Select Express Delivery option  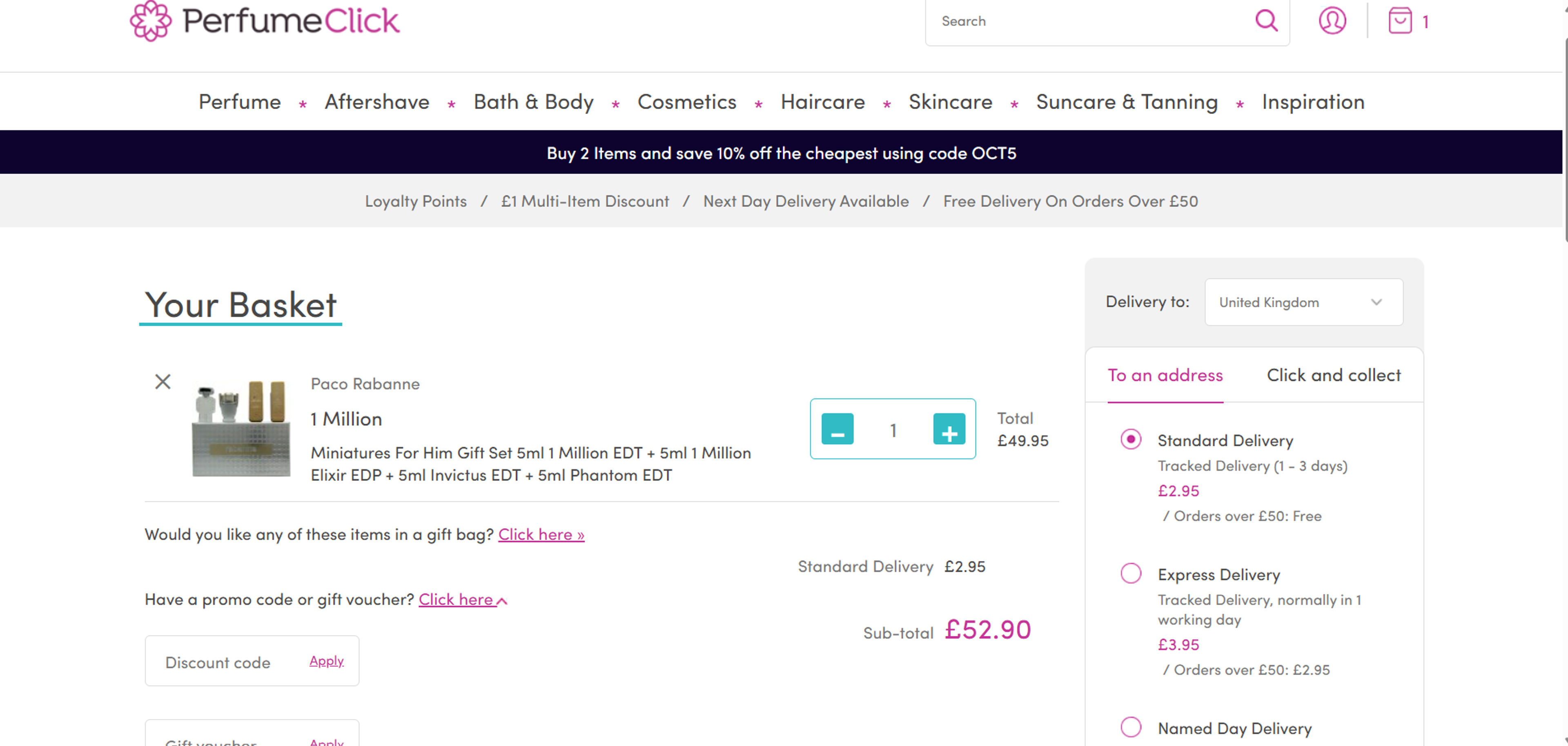(x=1130, y=572)
